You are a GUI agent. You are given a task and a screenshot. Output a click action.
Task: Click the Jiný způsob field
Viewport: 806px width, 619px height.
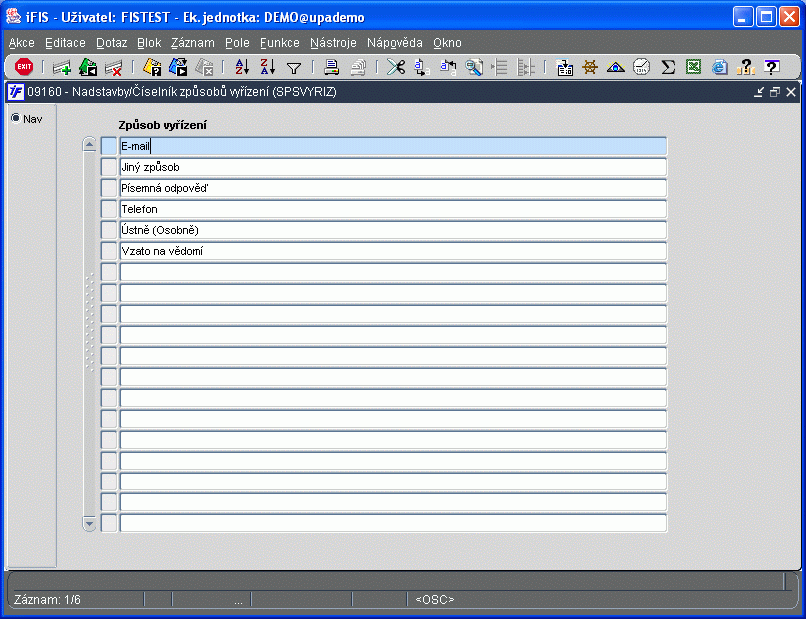(x=393, y=167)
